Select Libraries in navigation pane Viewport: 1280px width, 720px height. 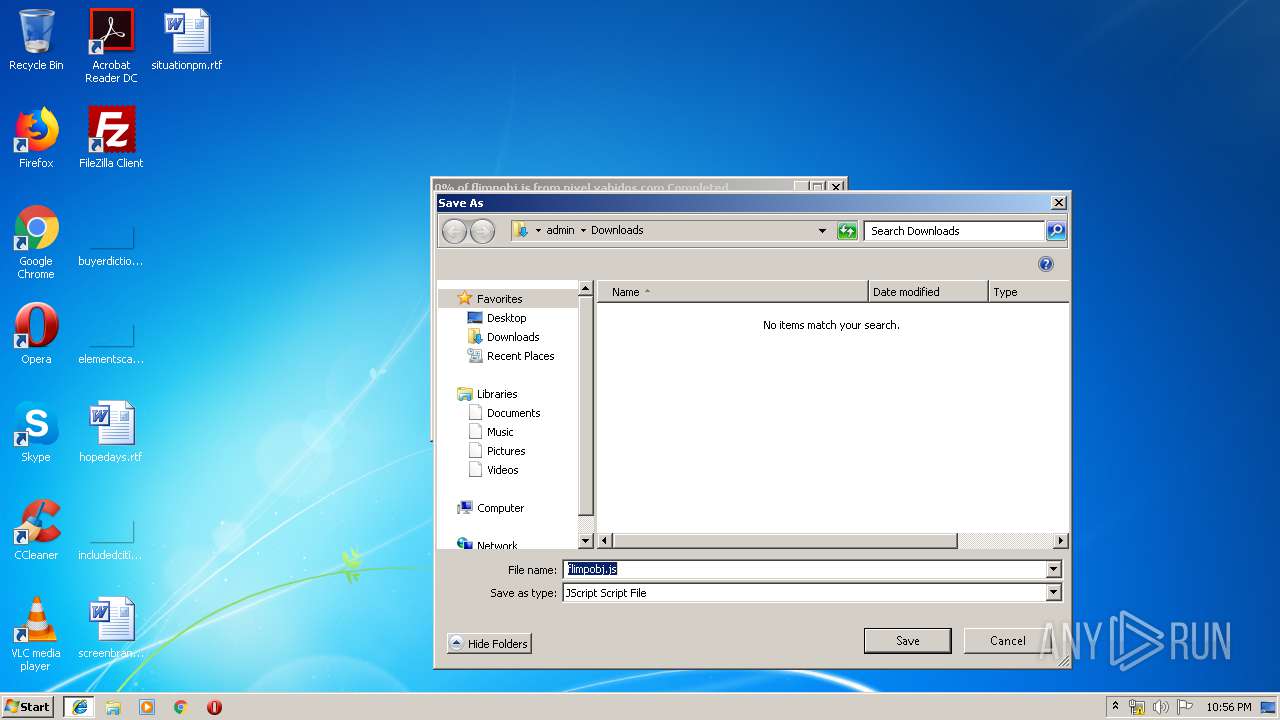(497, 394)
